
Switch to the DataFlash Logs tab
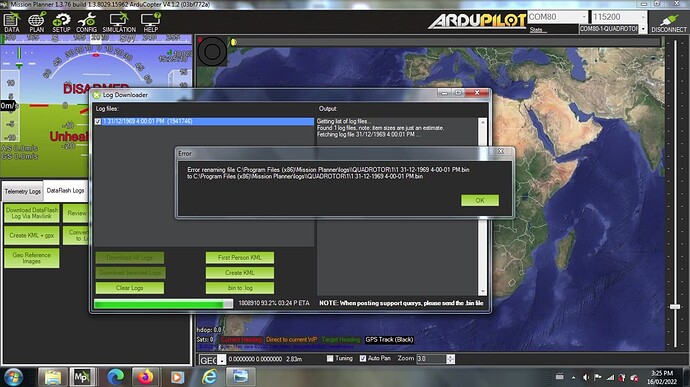pyautogui.click(x=65, y=191)
